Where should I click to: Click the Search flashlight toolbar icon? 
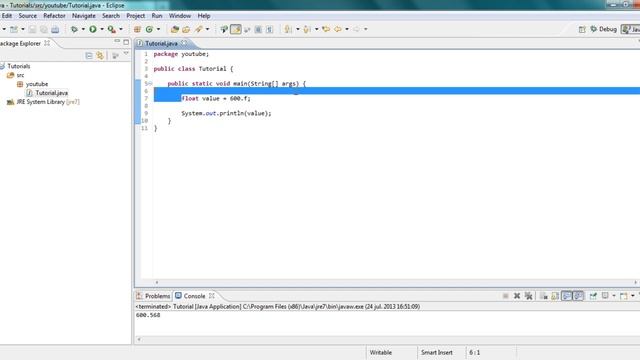click(x=199, y=29)
